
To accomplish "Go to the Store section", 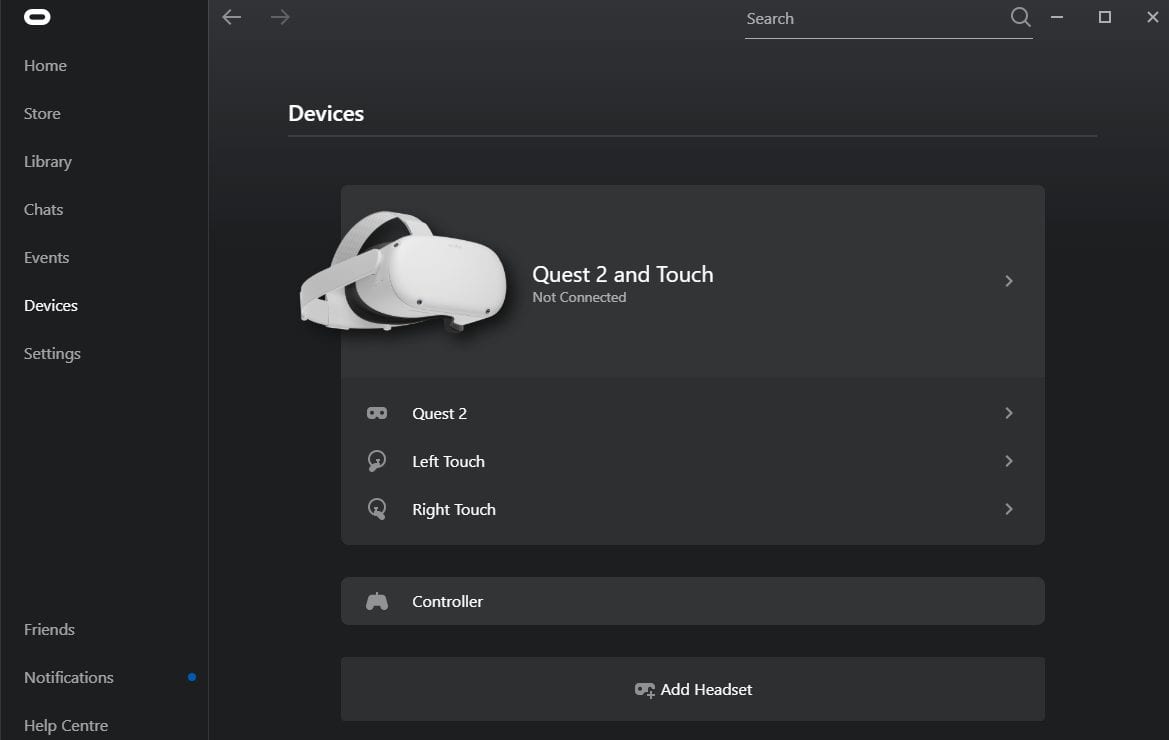I will tap(41, 113).
